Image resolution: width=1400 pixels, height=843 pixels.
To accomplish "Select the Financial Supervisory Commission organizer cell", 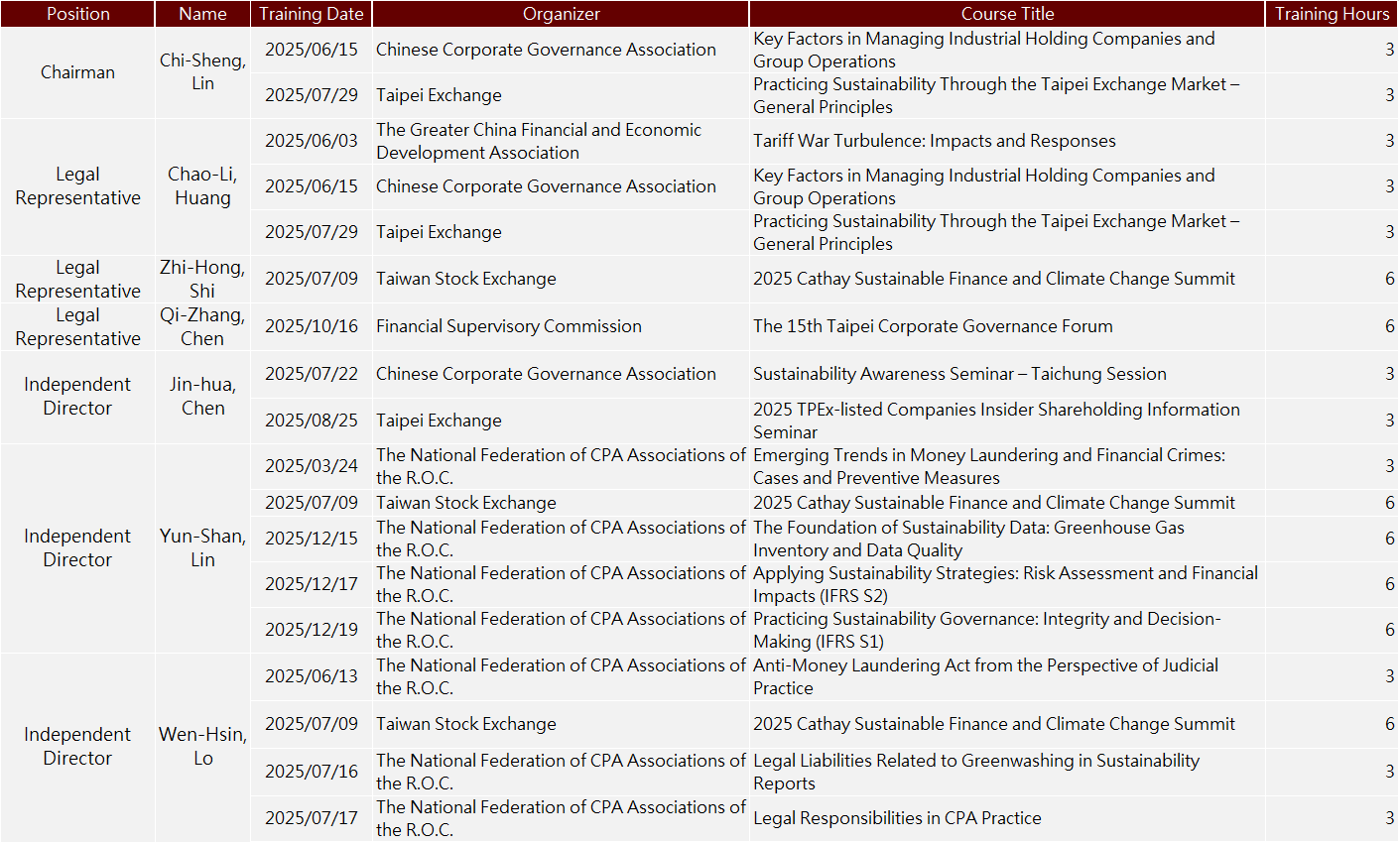I will pos(509,326).
